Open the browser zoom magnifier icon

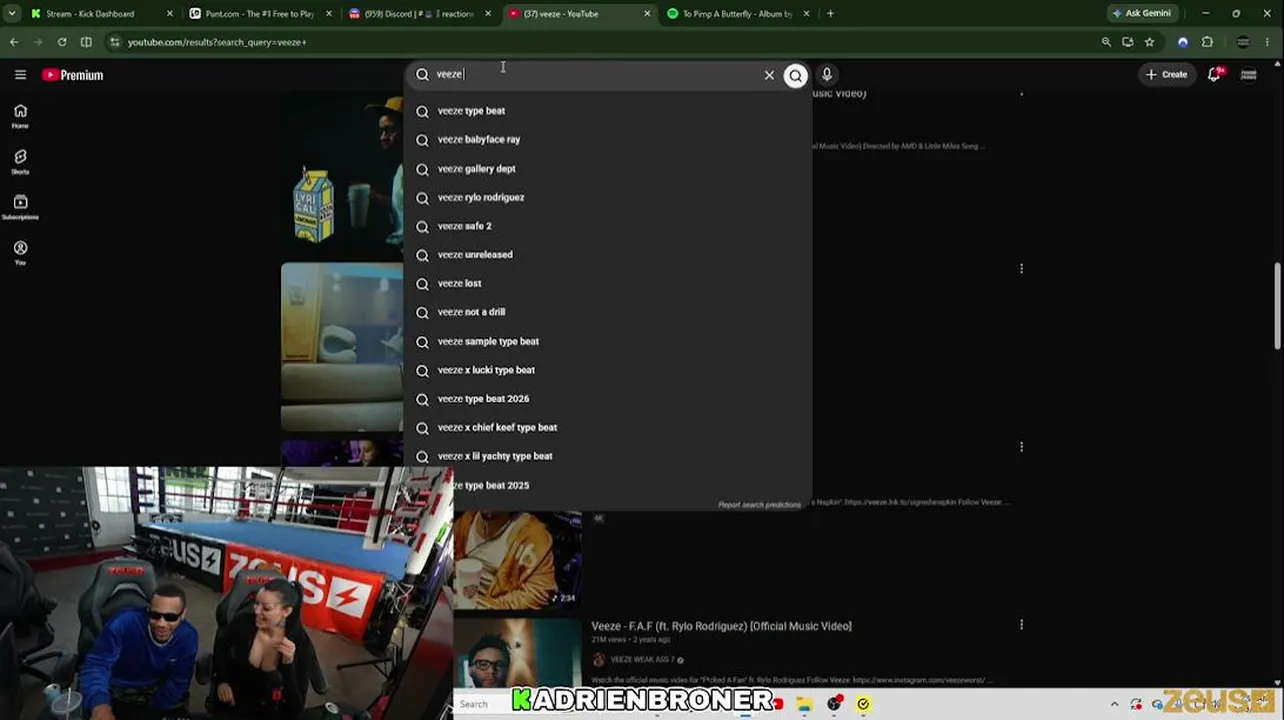[x=1106, y=42]
